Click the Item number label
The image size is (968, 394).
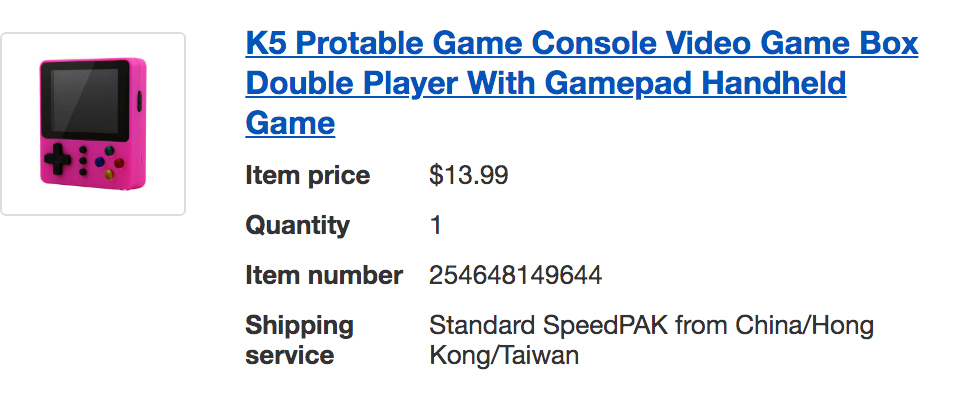pyautogui.click(x=323, y=275)
